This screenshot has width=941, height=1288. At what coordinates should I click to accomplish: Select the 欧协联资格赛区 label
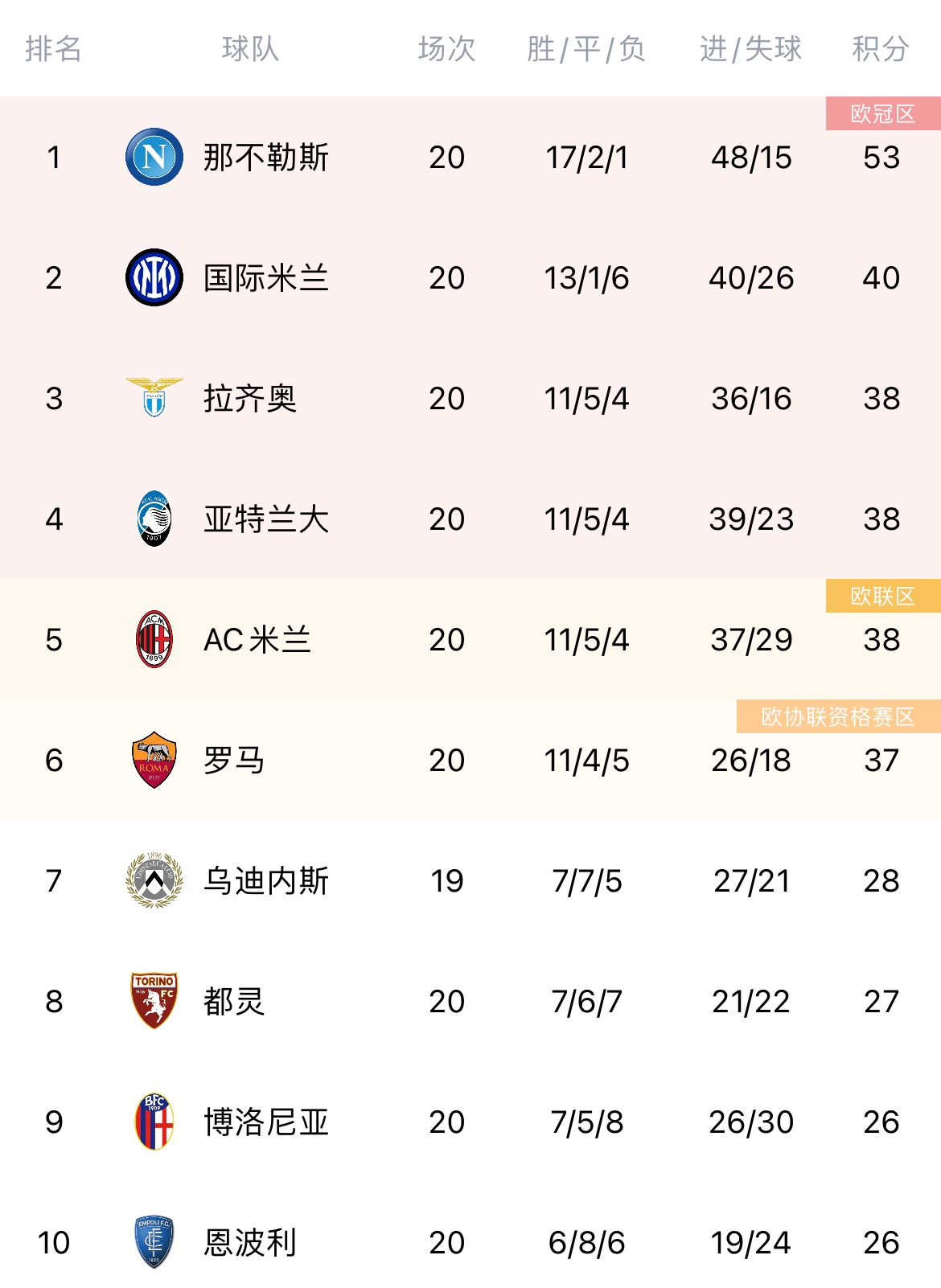(838, 716)
